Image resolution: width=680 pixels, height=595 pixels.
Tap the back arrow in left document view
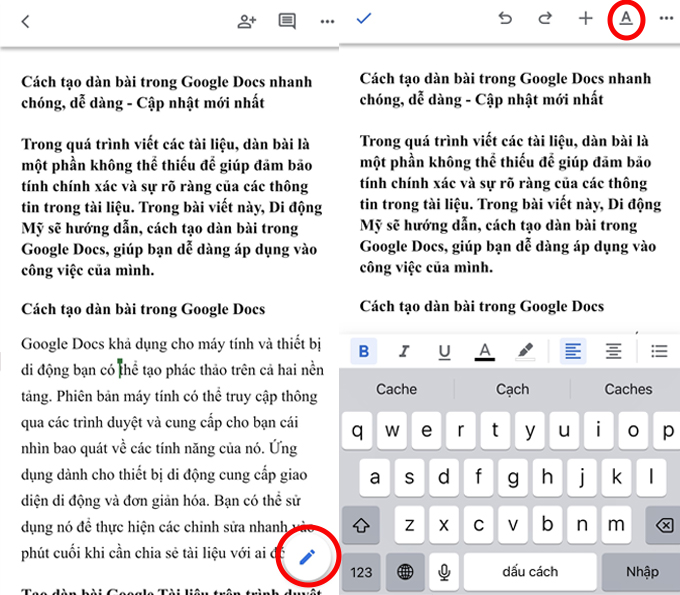click(26, 21)
